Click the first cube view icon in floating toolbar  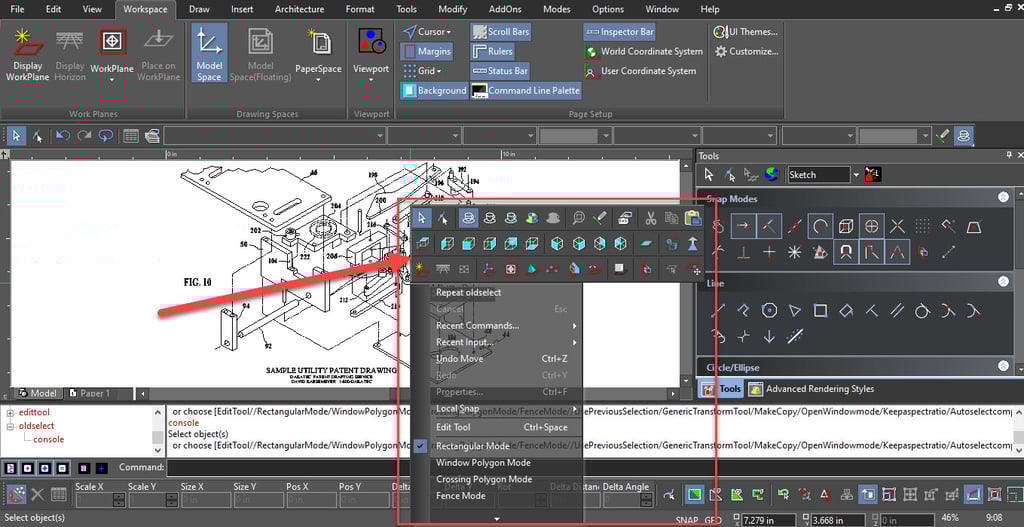(x=447, y=243)
